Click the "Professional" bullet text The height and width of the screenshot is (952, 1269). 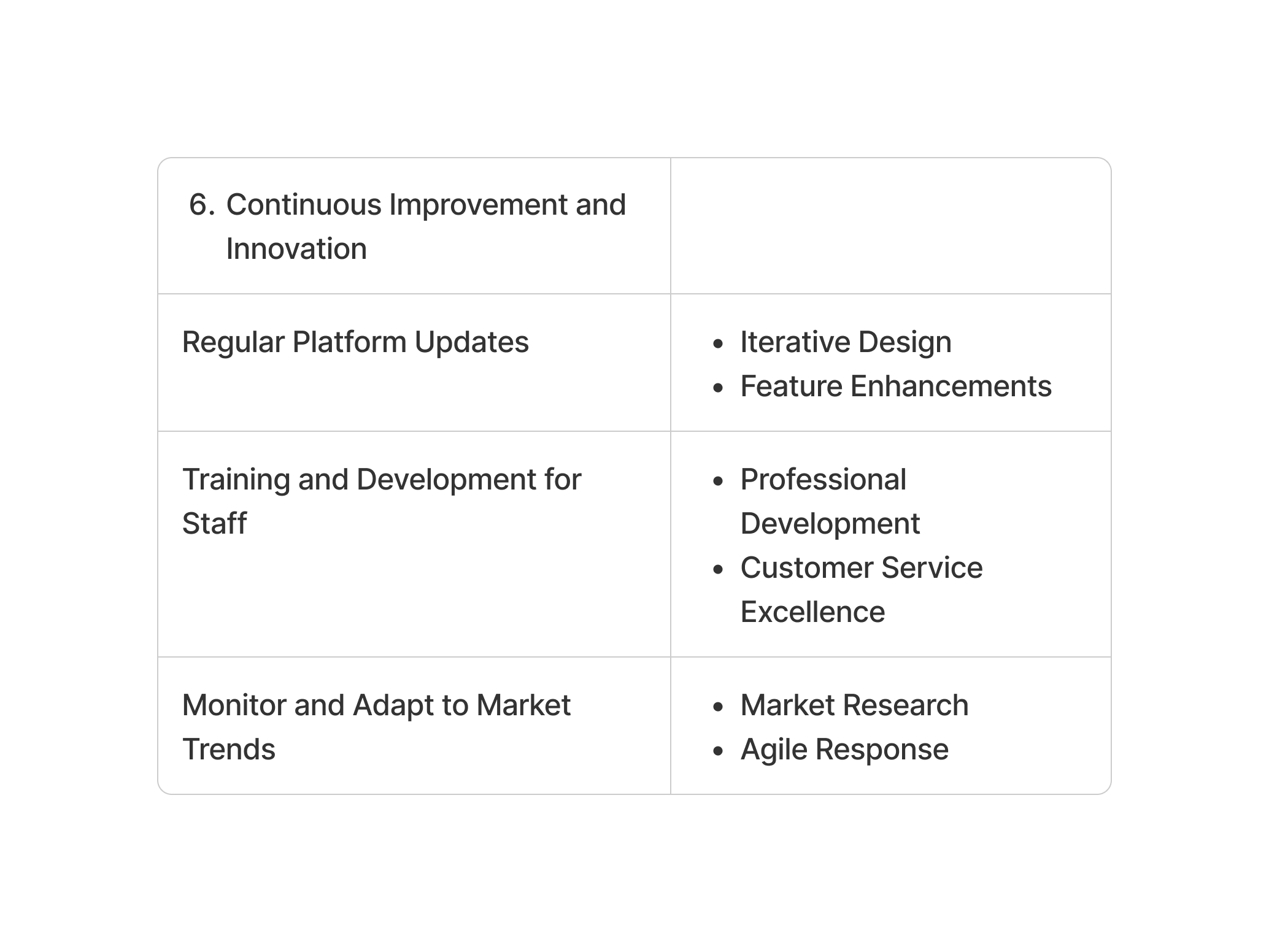point(823,480)
